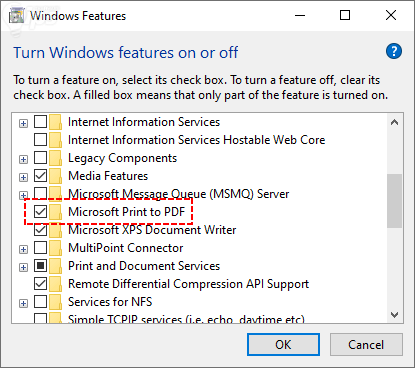Uncheck Microsoft Print to PDF checkbox
Screen dimensions: 415x368
pyautogui.click(x=41, y=212)
